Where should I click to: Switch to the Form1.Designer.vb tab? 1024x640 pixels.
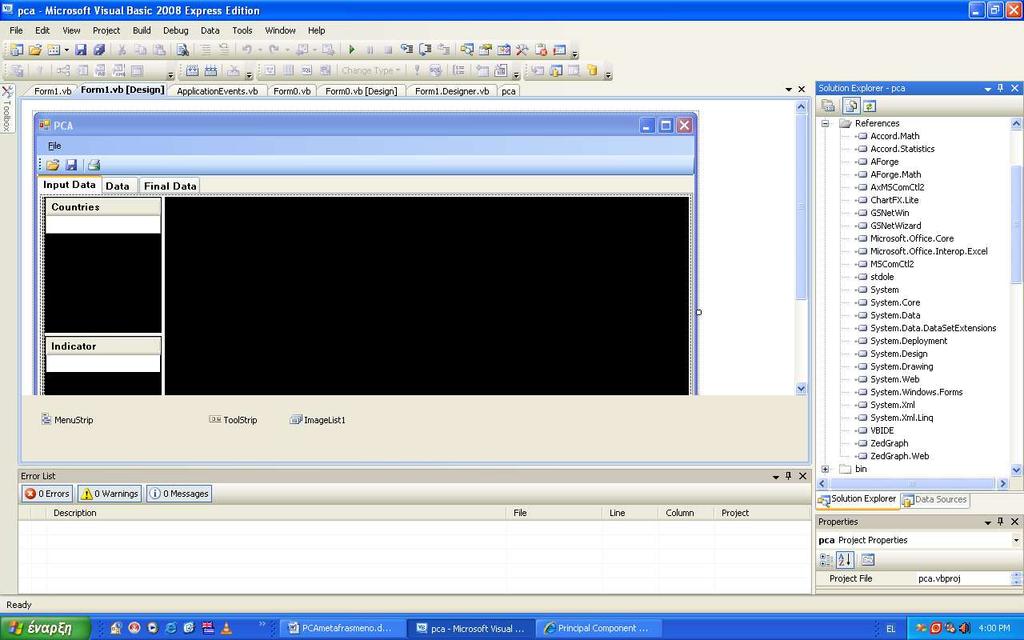pyautogui.click(x=452, y=91)
